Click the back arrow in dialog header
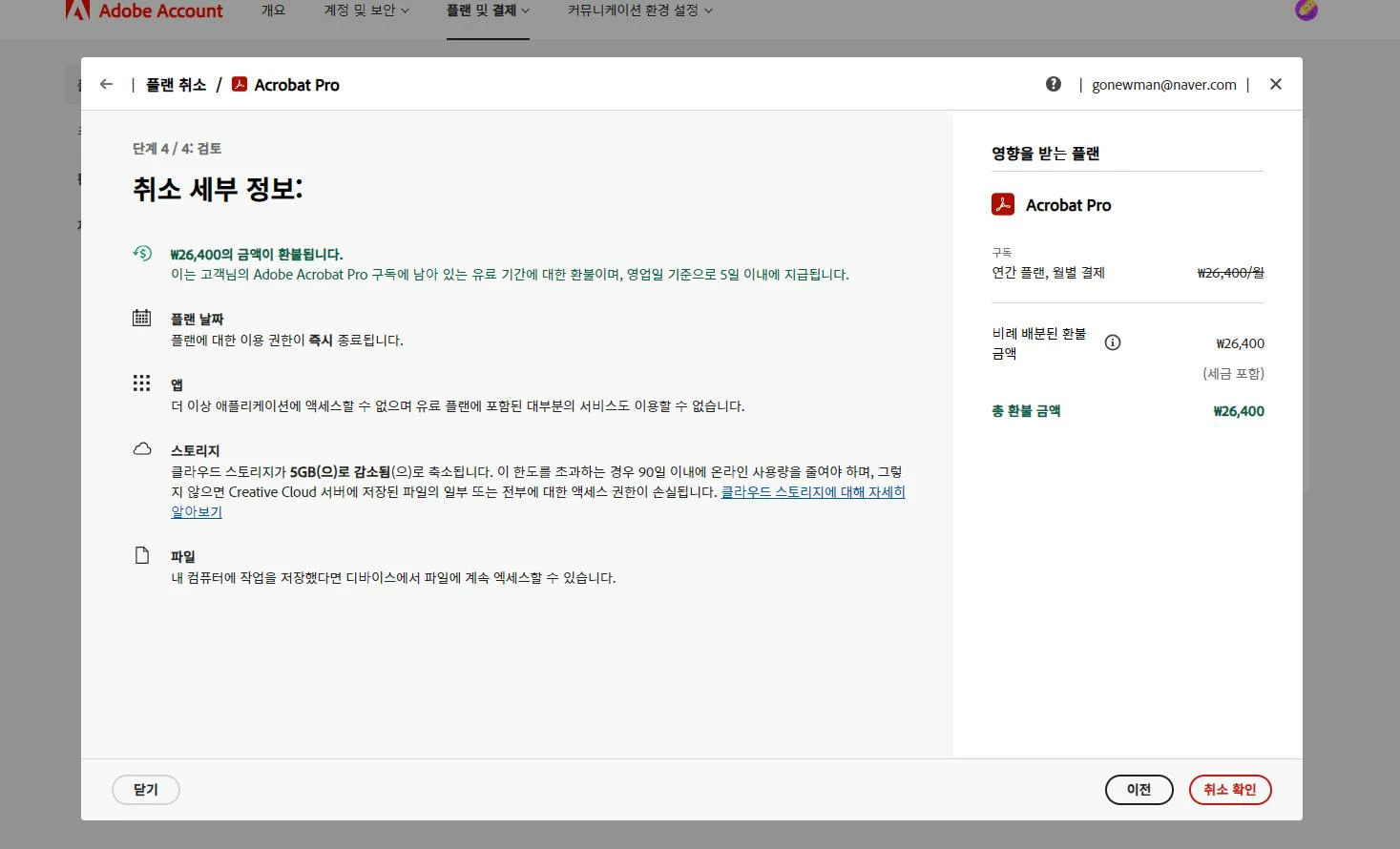The height and width of the screenshot is (849, 1400). 106,84
